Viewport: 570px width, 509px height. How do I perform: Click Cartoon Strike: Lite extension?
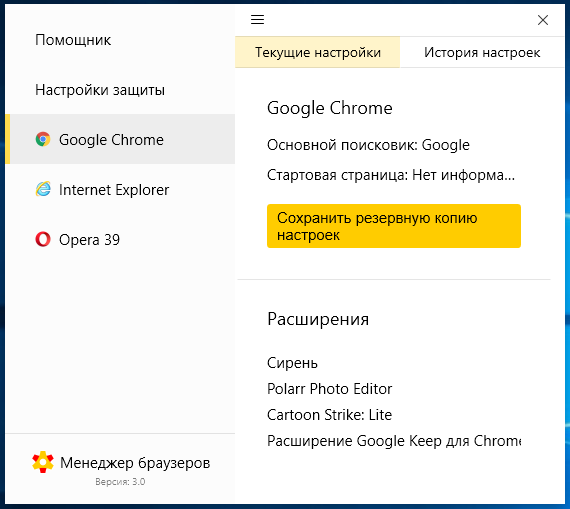(x=329, y=414)
